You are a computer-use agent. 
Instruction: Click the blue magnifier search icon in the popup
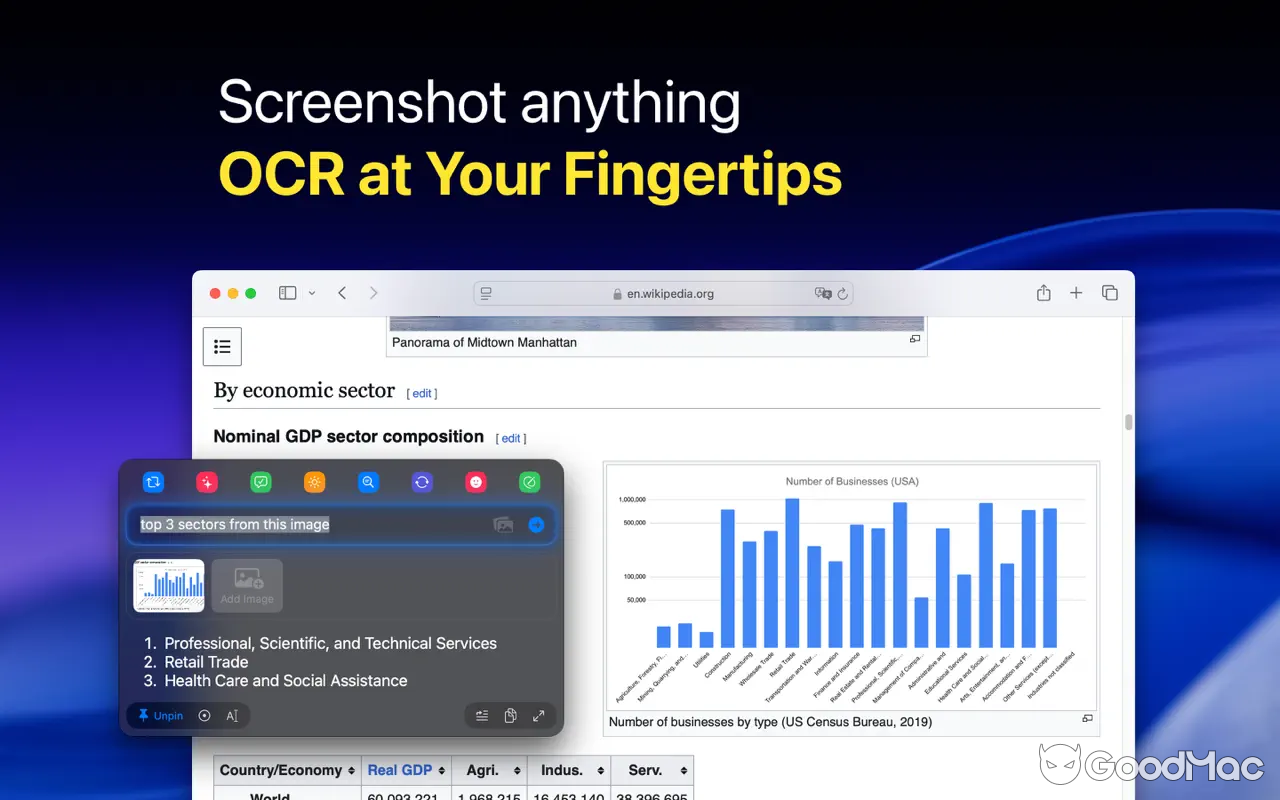pyautogui.click(x=369, y=482)
